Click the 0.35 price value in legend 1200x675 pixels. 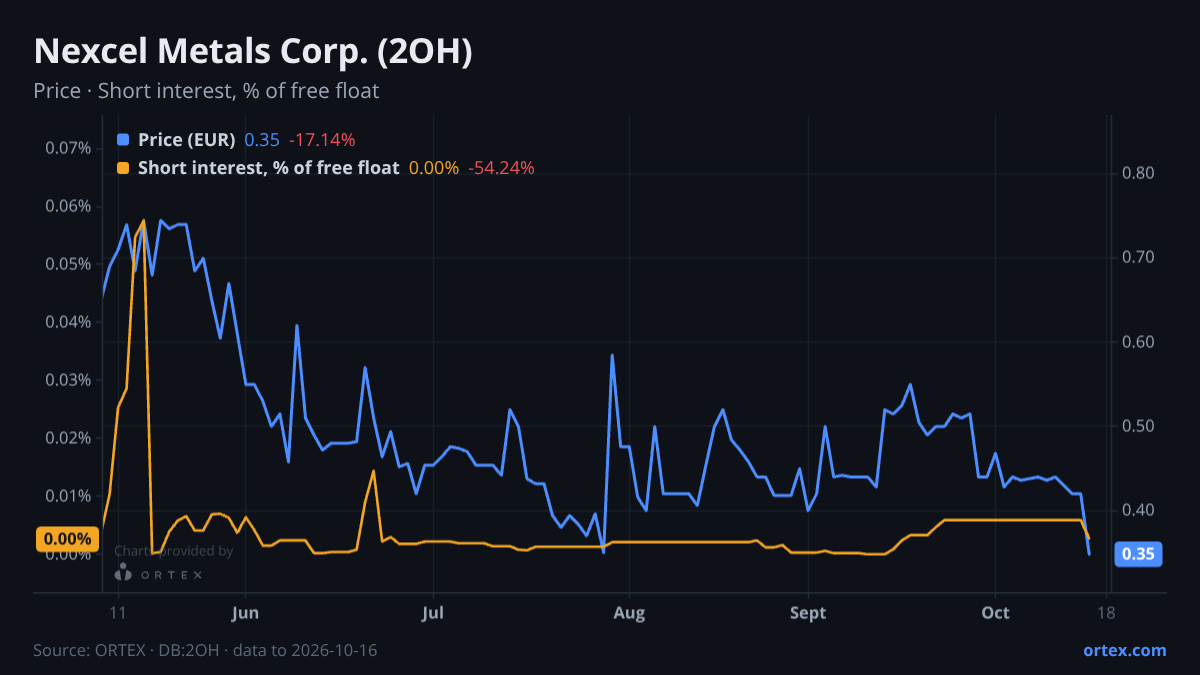coord(262,140)
